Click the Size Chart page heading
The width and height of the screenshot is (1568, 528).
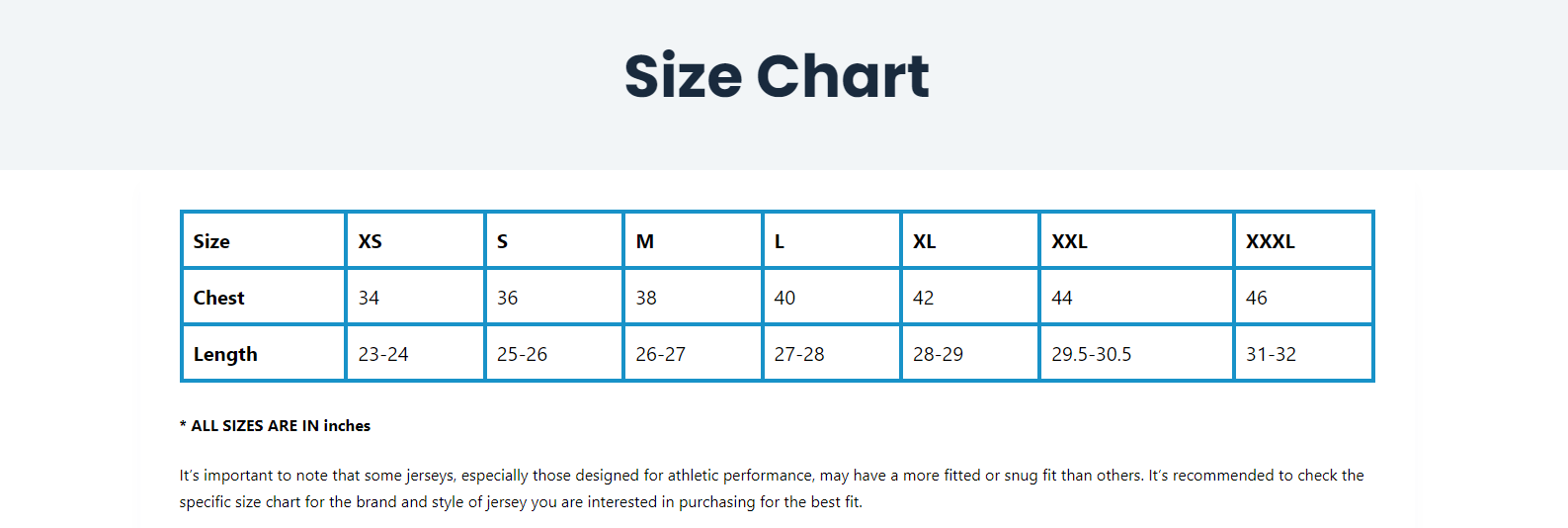coord(777,76)
